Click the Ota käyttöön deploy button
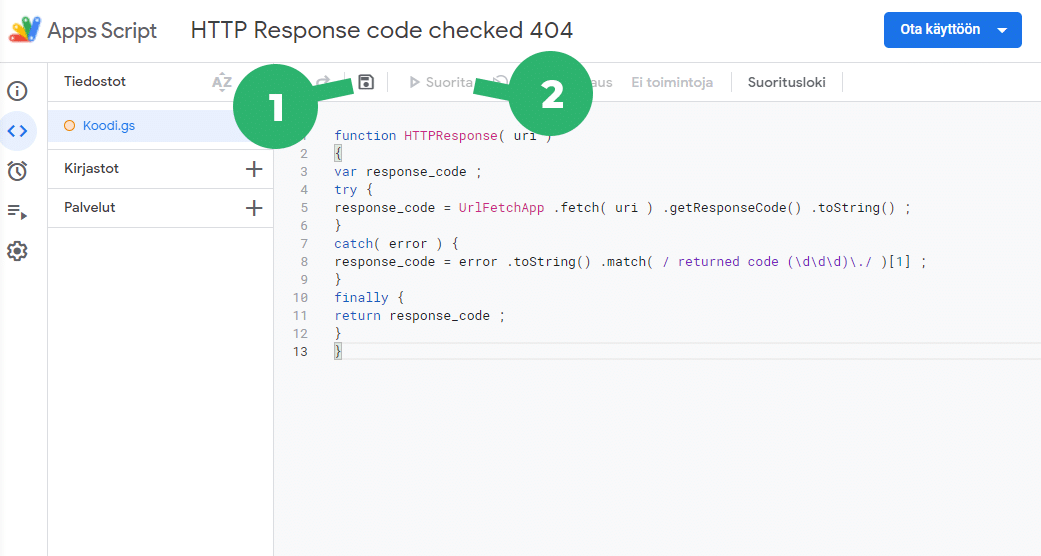 952,30
